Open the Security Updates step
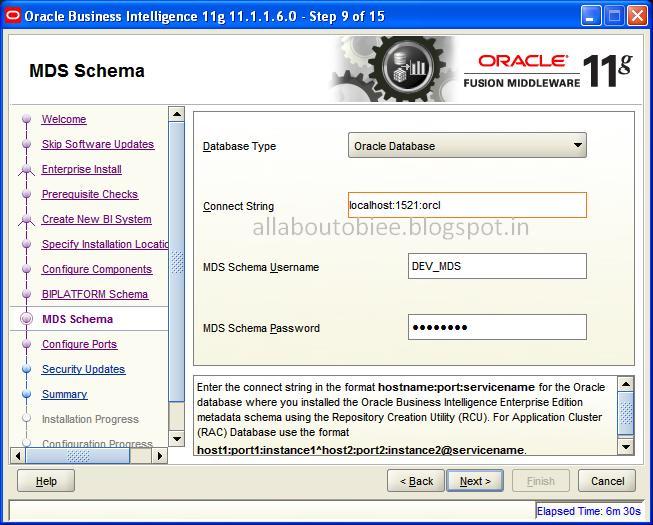The image size is (653, 525). click(x=83, y=369)
